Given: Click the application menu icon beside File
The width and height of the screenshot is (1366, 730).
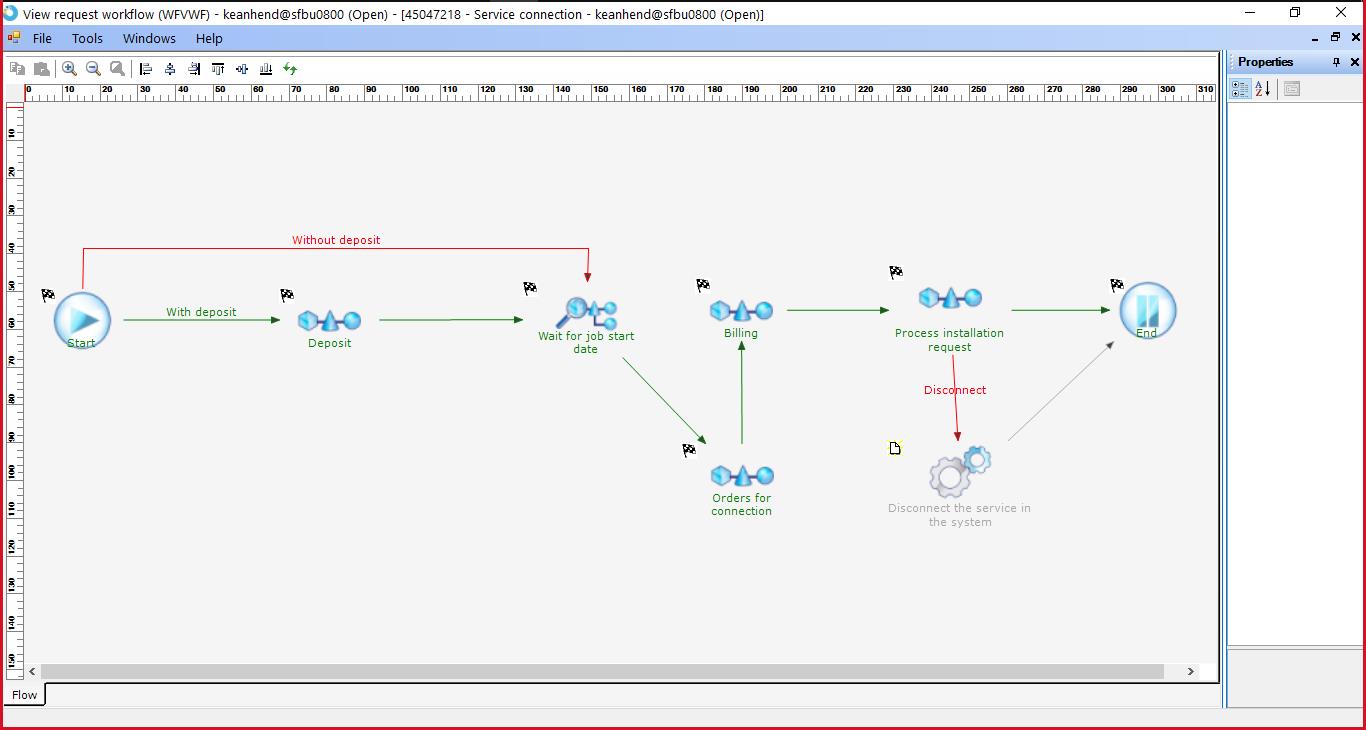Looking at the screenshot, I should pyautogui.click(x=13, y=38).
